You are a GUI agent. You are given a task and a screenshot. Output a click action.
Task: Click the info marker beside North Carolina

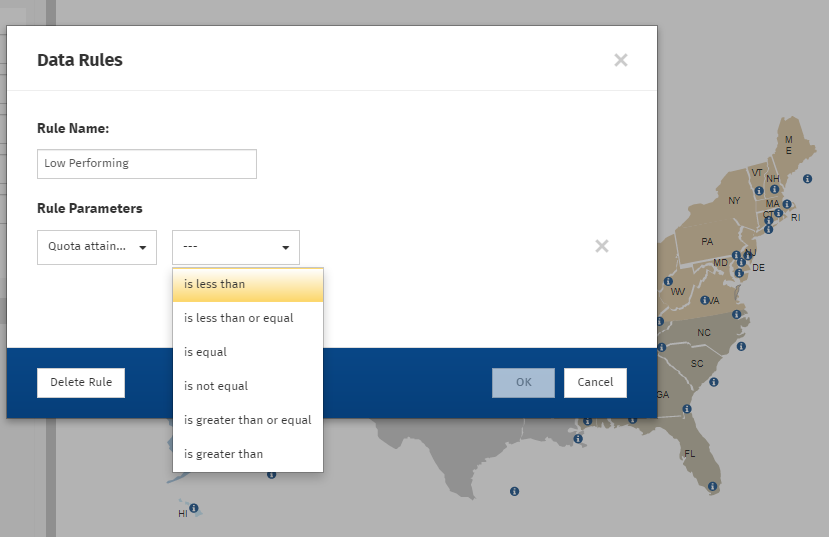(x=741, y=347)
